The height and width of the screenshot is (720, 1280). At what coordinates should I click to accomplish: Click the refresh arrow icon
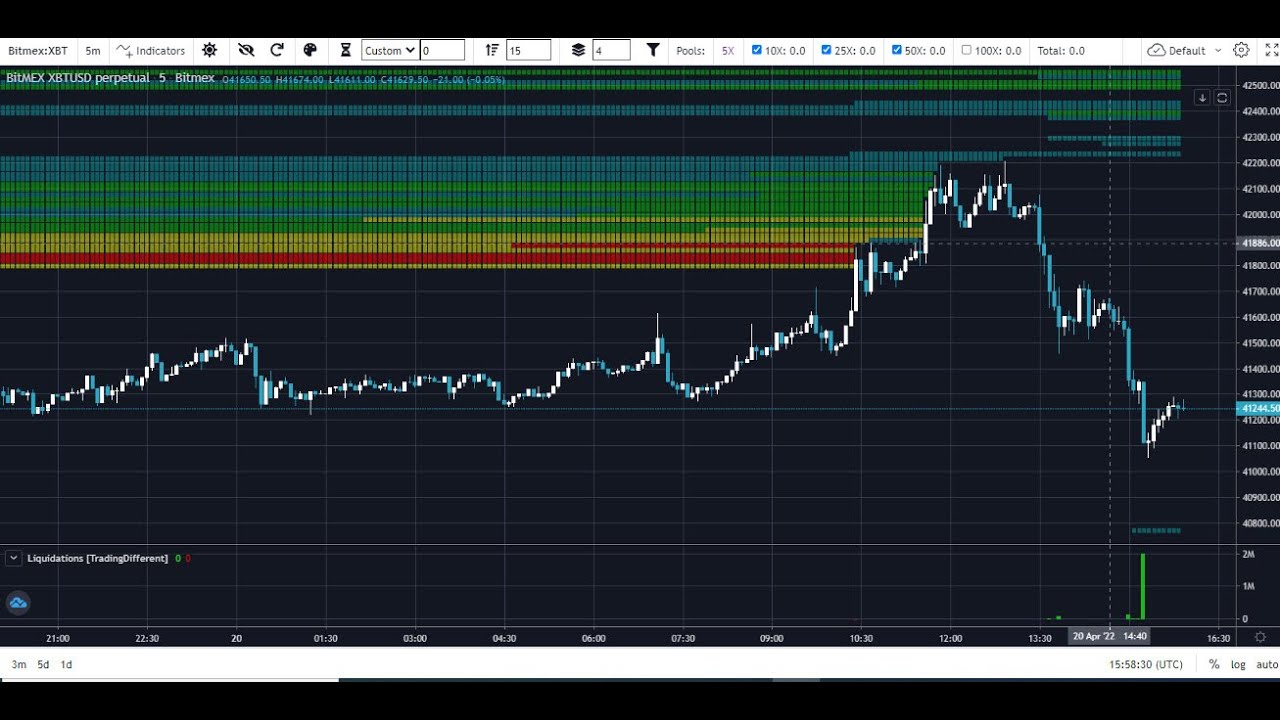[277, 50]
